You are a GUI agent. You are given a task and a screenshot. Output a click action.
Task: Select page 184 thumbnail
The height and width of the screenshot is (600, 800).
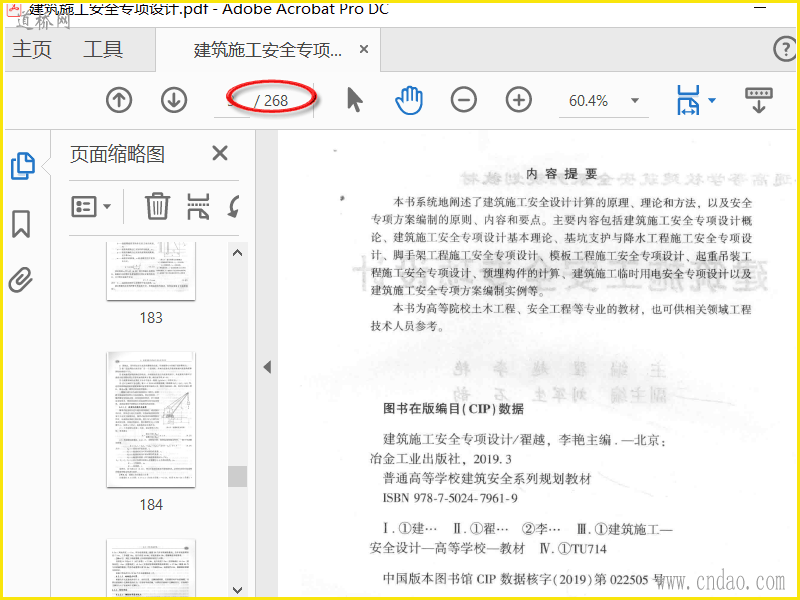pos(151,419)
